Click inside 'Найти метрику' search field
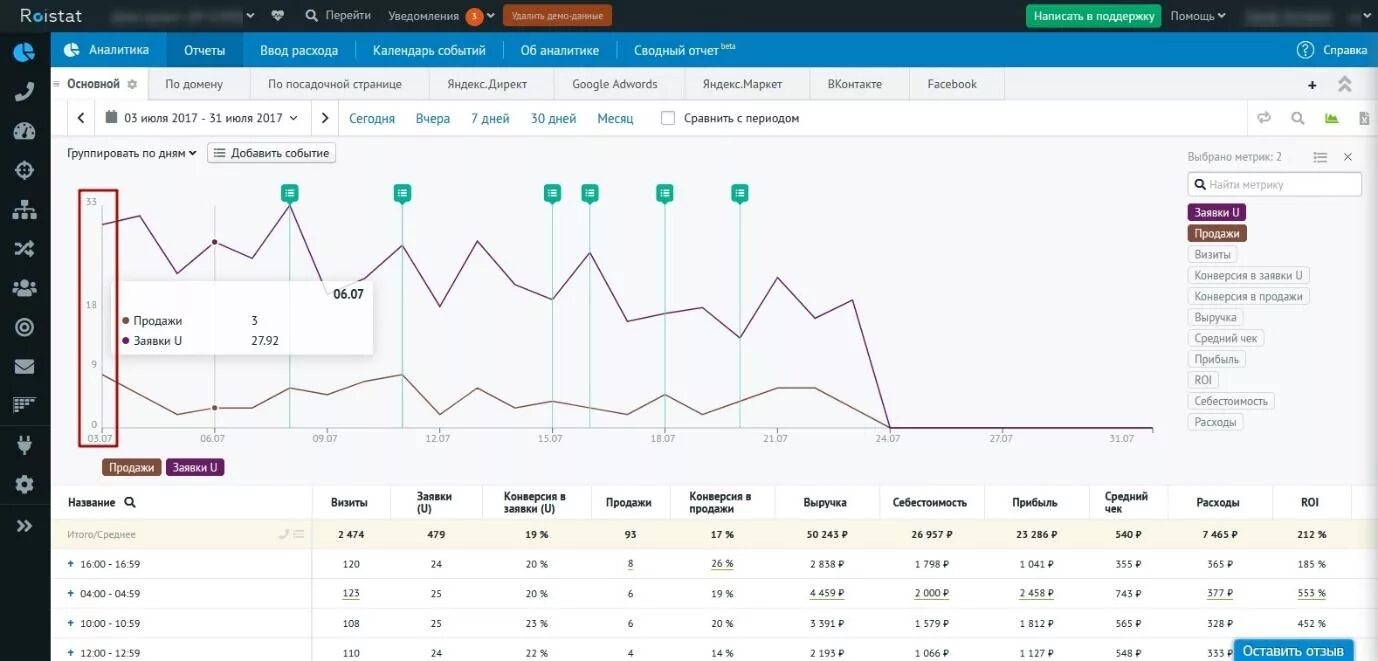This screenshot has height=661, width=1378. 1275,184
